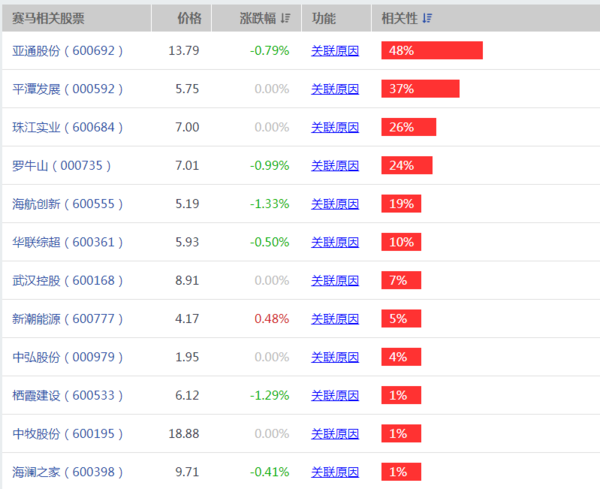Click the 功能 column header
Screen dimensions: 600x489
[x=323, y=19]
